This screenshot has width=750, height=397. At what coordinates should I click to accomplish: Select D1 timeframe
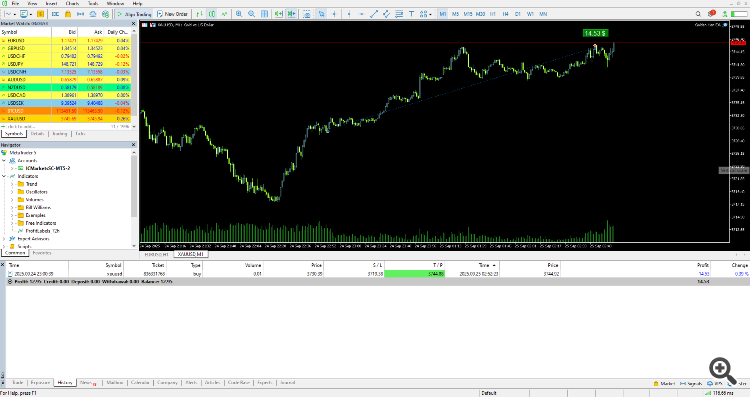[518, 14]
